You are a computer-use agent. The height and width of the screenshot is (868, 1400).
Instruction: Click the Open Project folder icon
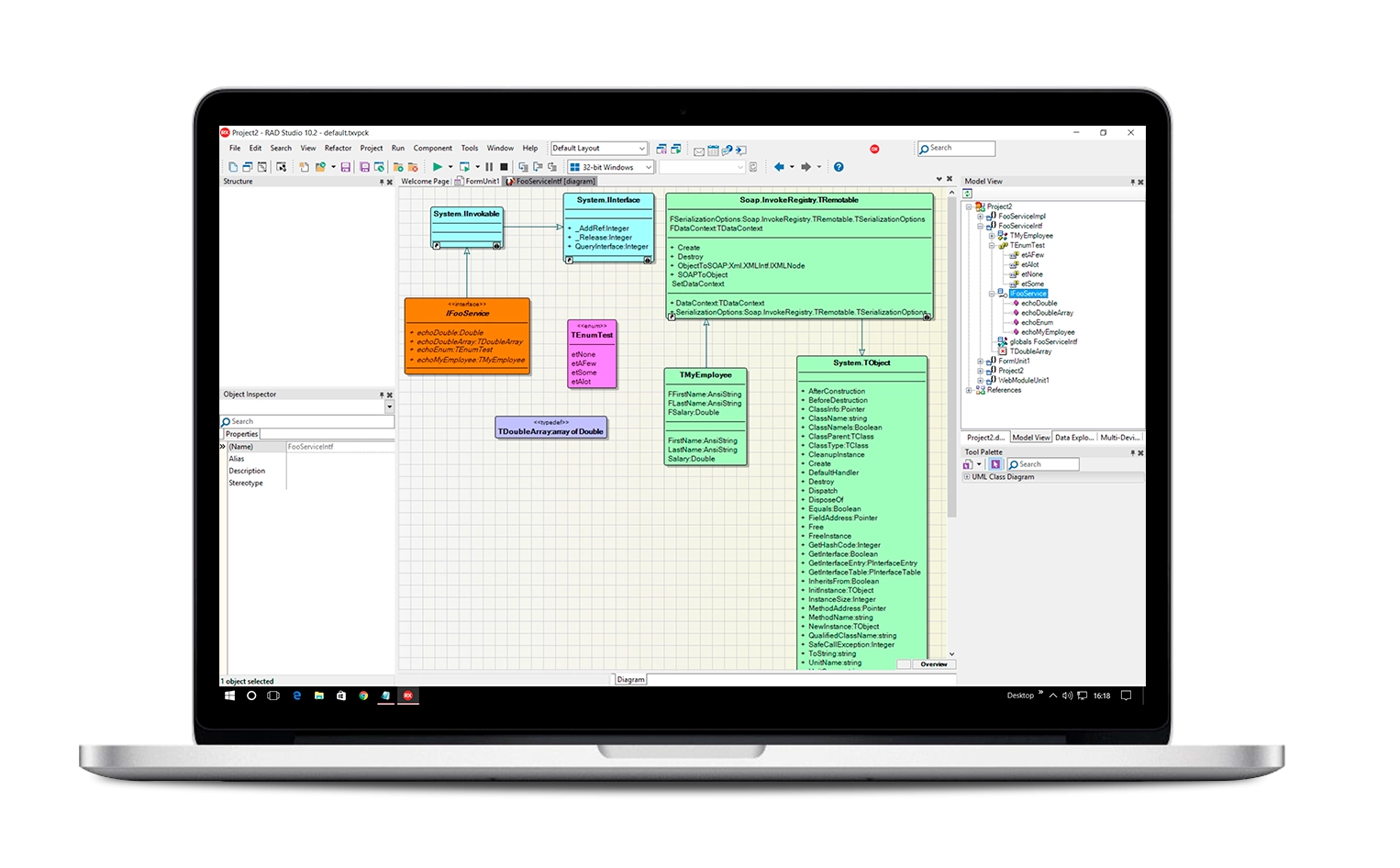320,167
